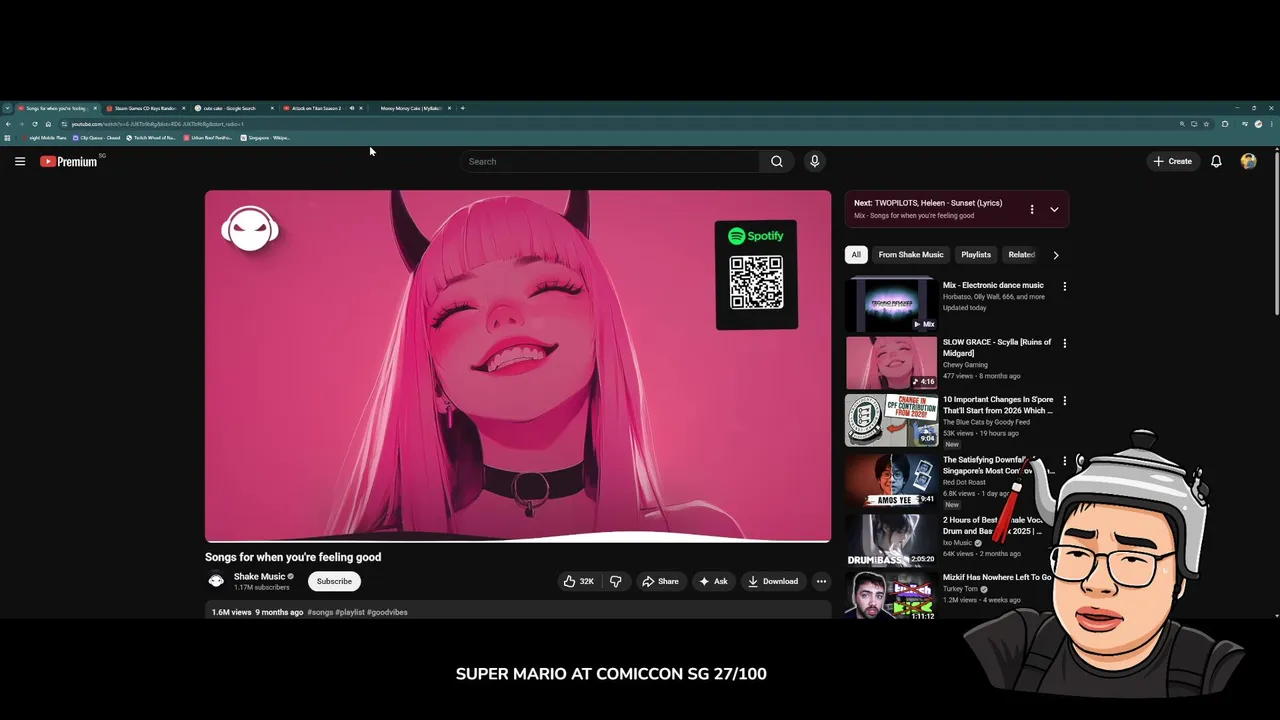1280x720 pixels.
Task: Open options for 10 Important Changes video
Action: pos(1064,400)
